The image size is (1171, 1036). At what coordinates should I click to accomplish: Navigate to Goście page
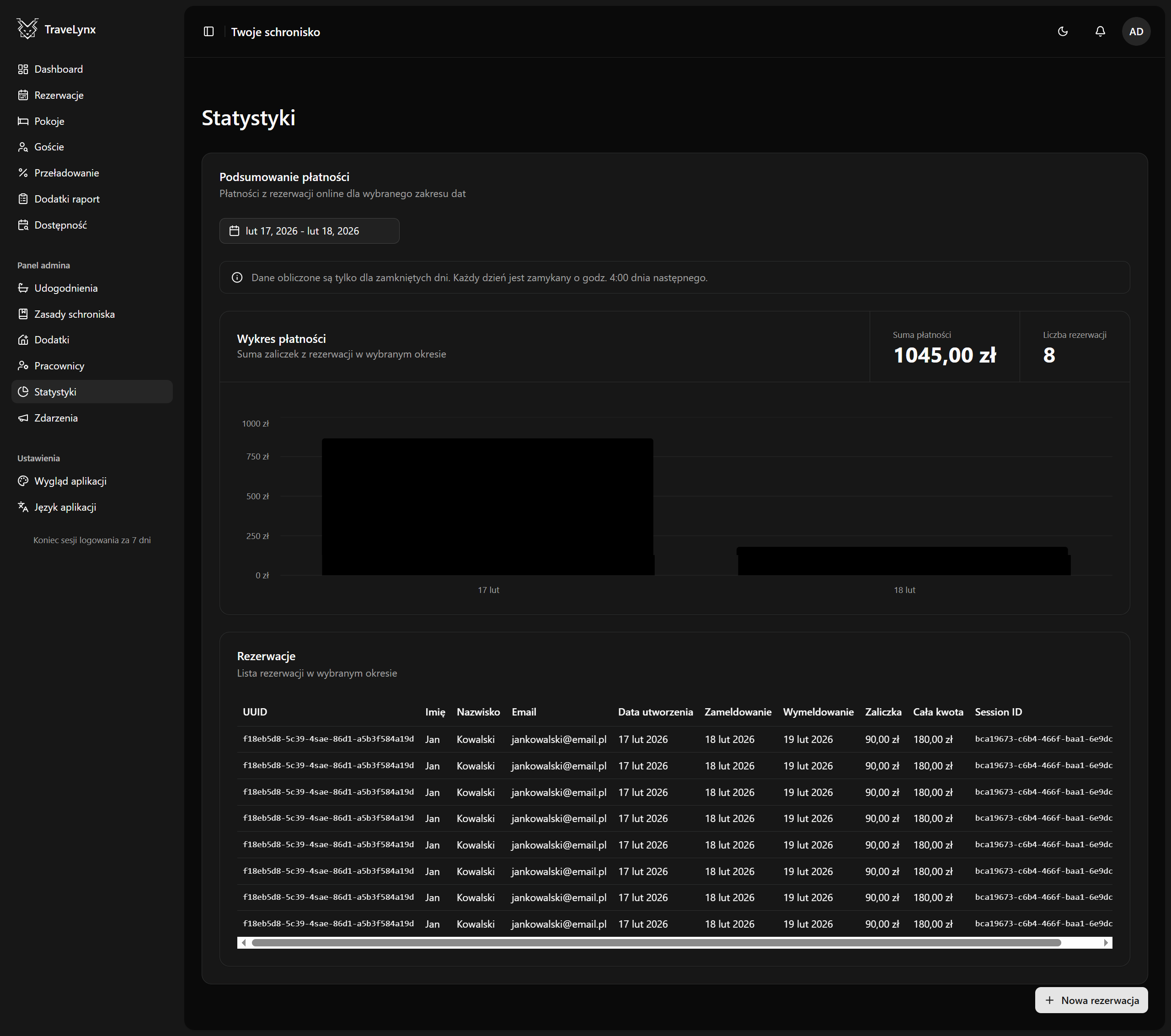coord(48,147)
